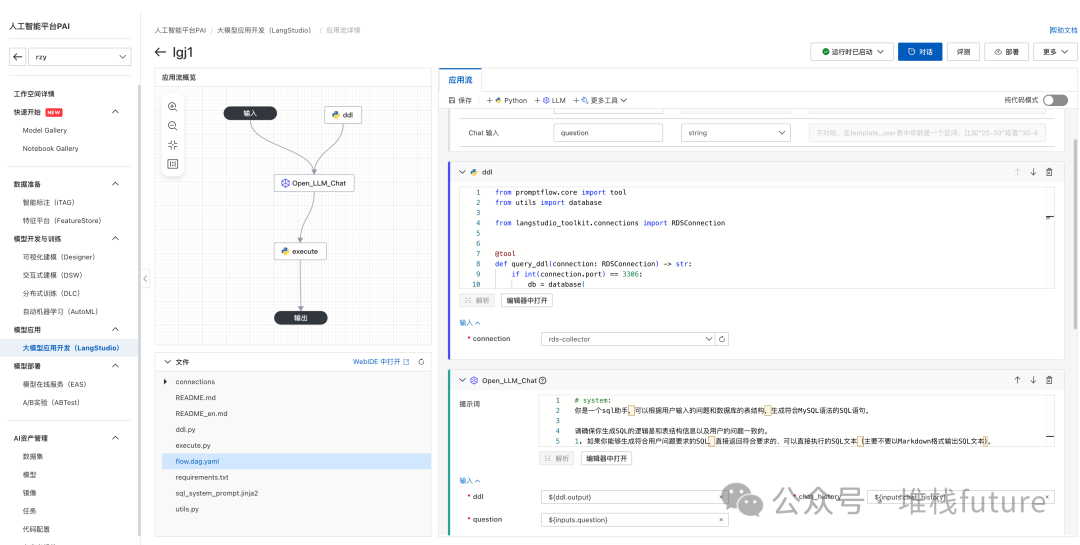Open 大模型应用开发 (LangStudio) menu item
The image size is (1080, 545).
71,348
